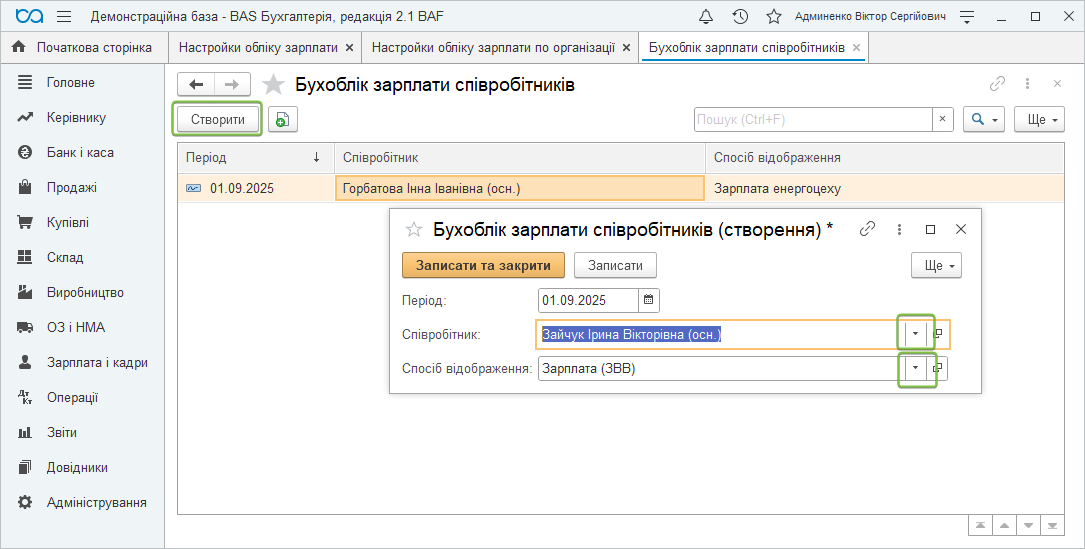The width and height of the screenshot is (1085, 549).
Task: Click the calendar picker next to Період
Action: 649,300
